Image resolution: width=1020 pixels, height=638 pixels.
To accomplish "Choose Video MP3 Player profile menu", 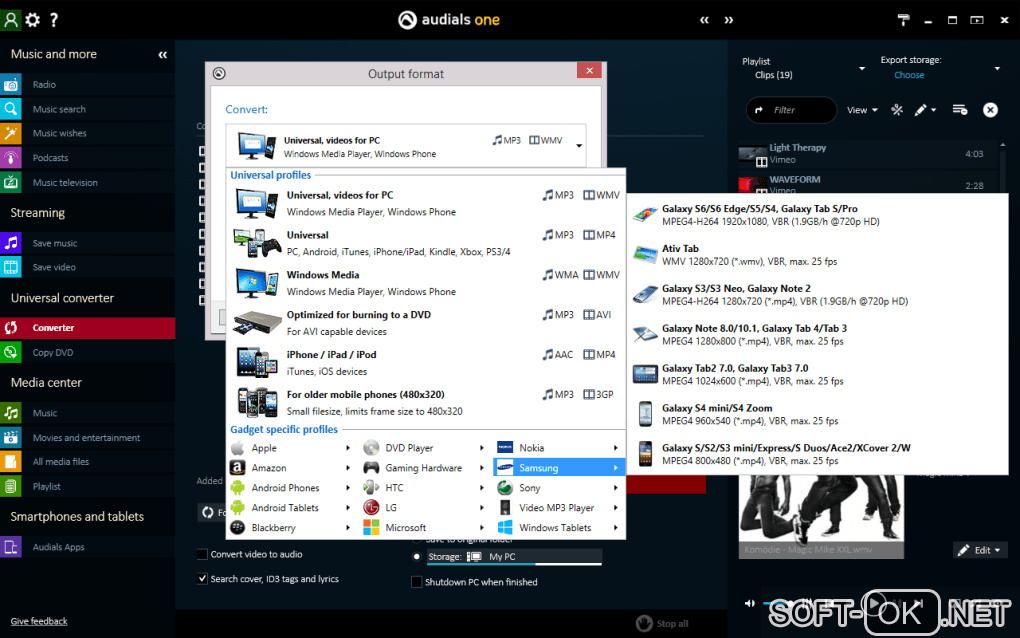I will 559,507.
